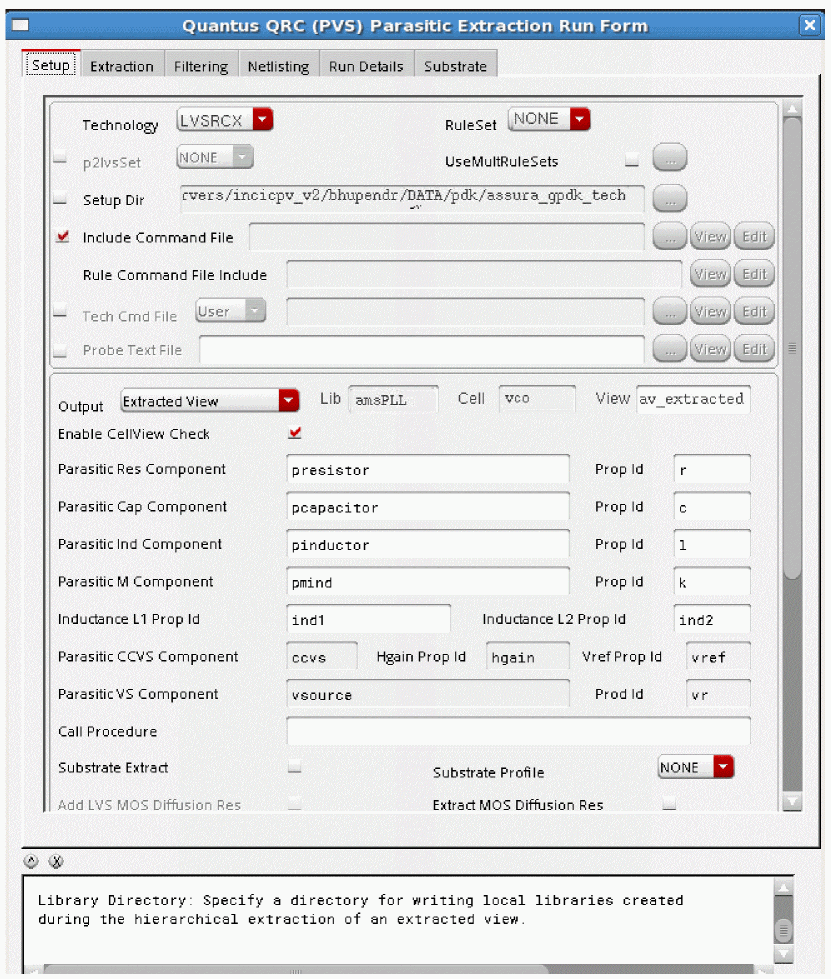Click the Setup Dir path field
Viewport: 831px width, 979px height.
click(x=412, y=199)
